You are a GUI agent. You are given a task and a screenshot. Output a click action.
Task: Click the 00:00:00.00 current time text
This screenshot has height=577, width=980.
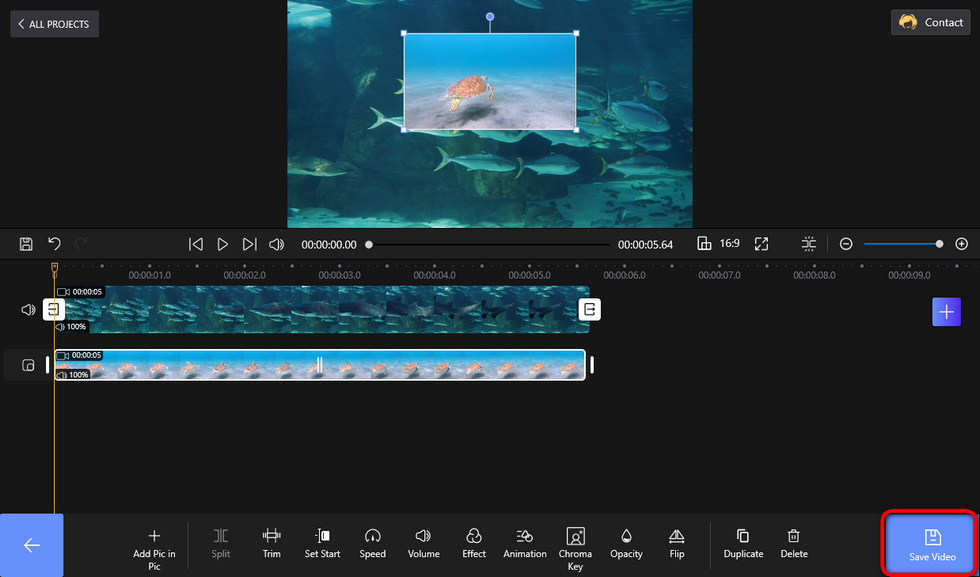pos(329,245)
